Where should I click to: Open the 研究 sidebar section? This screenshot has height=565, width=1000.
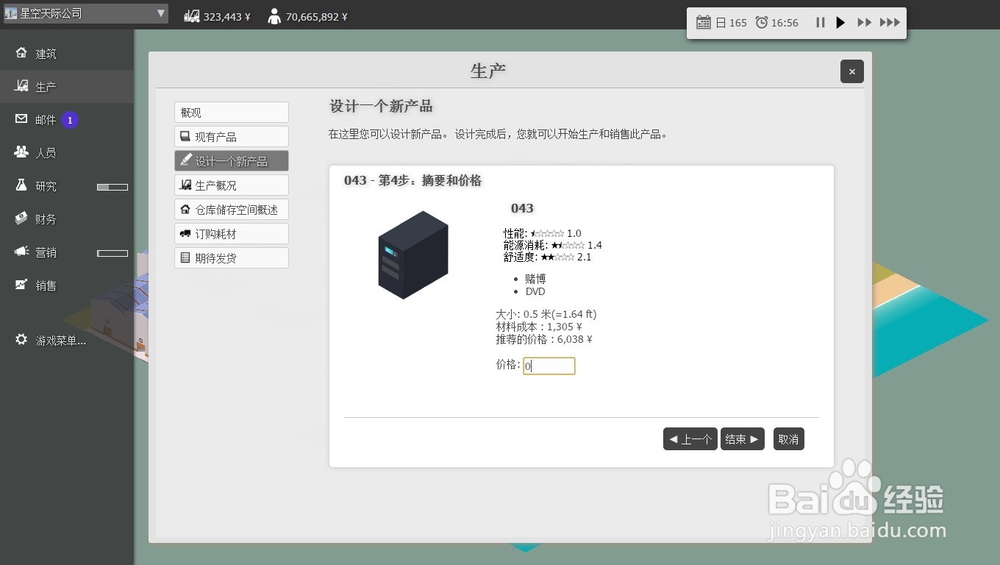click(x=67, y=186)
